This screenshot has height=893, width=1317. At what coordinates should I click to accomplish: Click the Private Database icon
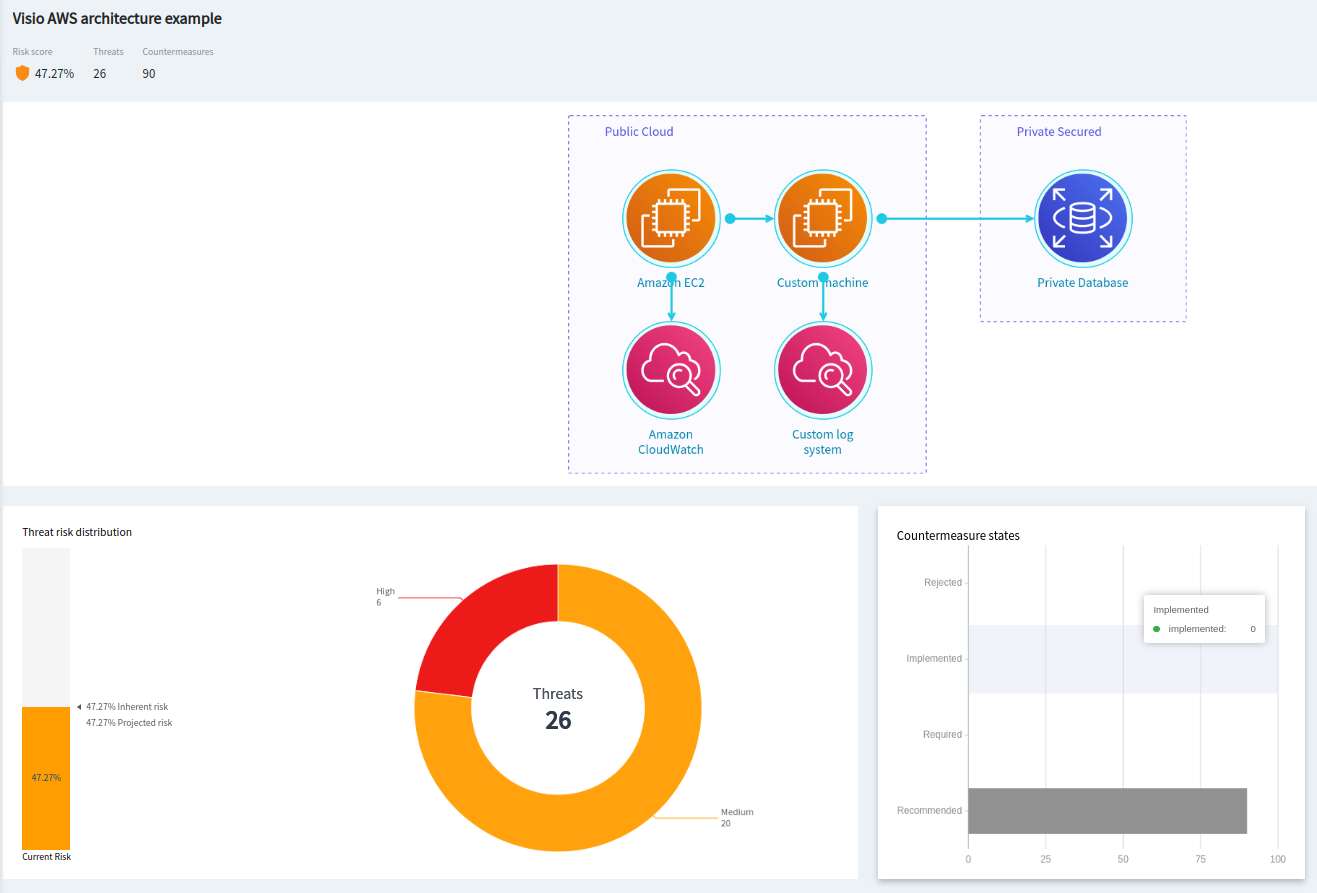1082,219
